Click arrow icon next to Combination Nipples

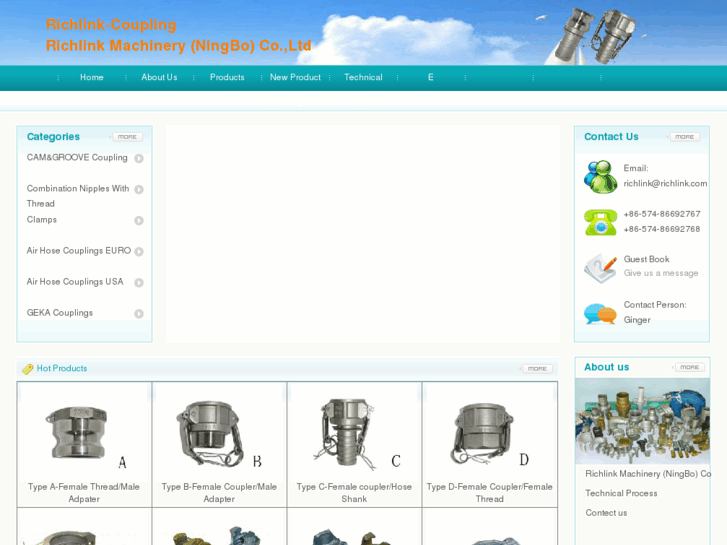(139, 189)
